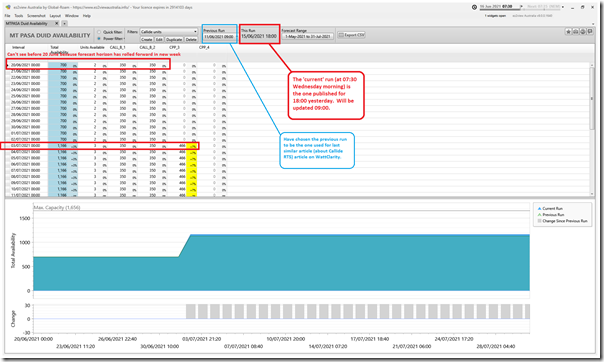Open the Window menu
This screenshot has width=604, height=362.
(72, 16)
